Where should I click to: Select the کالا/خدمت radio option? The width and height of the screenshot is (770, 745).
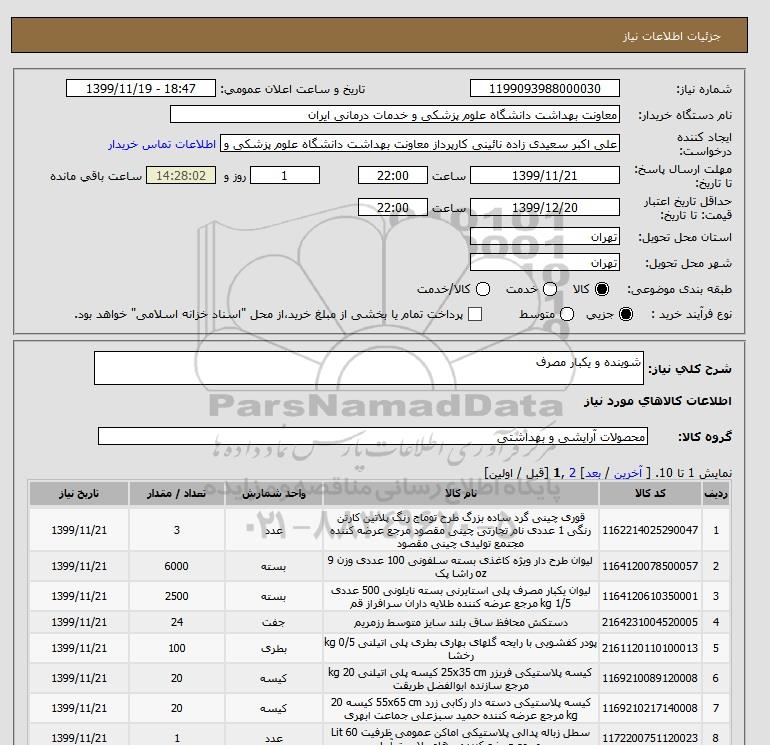point(483,289)
